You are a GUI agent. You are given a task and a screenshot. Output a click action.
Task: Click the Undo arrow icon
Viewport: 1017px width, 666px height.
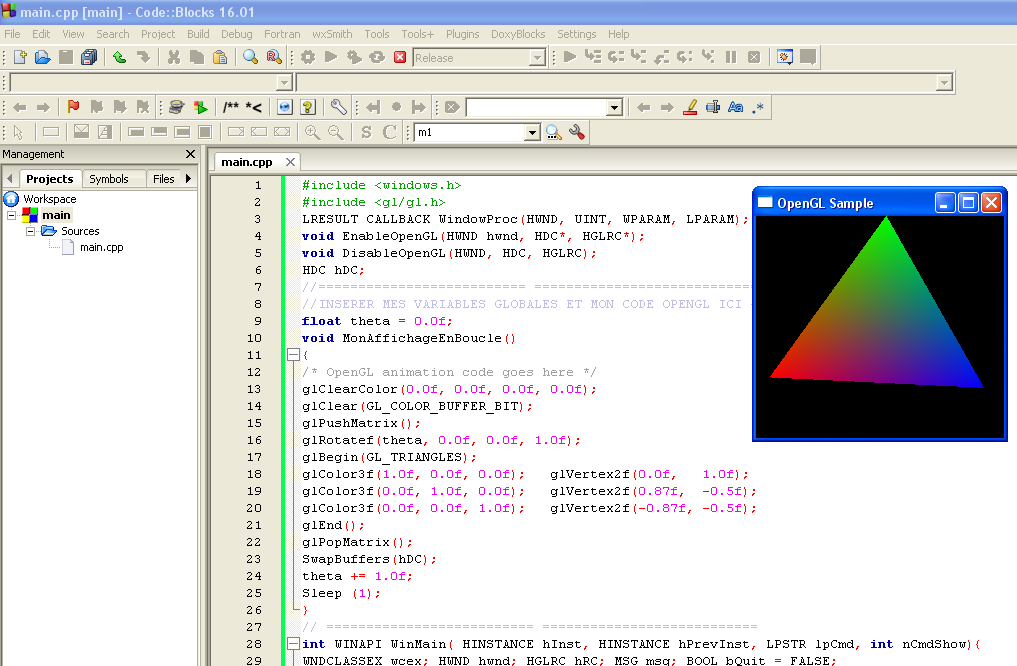point(119,57)
